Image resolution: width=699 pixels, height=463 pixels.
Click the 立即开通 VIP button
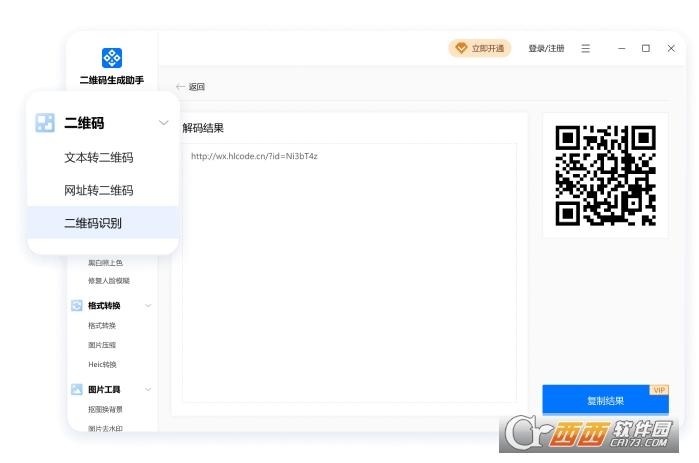click(480, 48)
